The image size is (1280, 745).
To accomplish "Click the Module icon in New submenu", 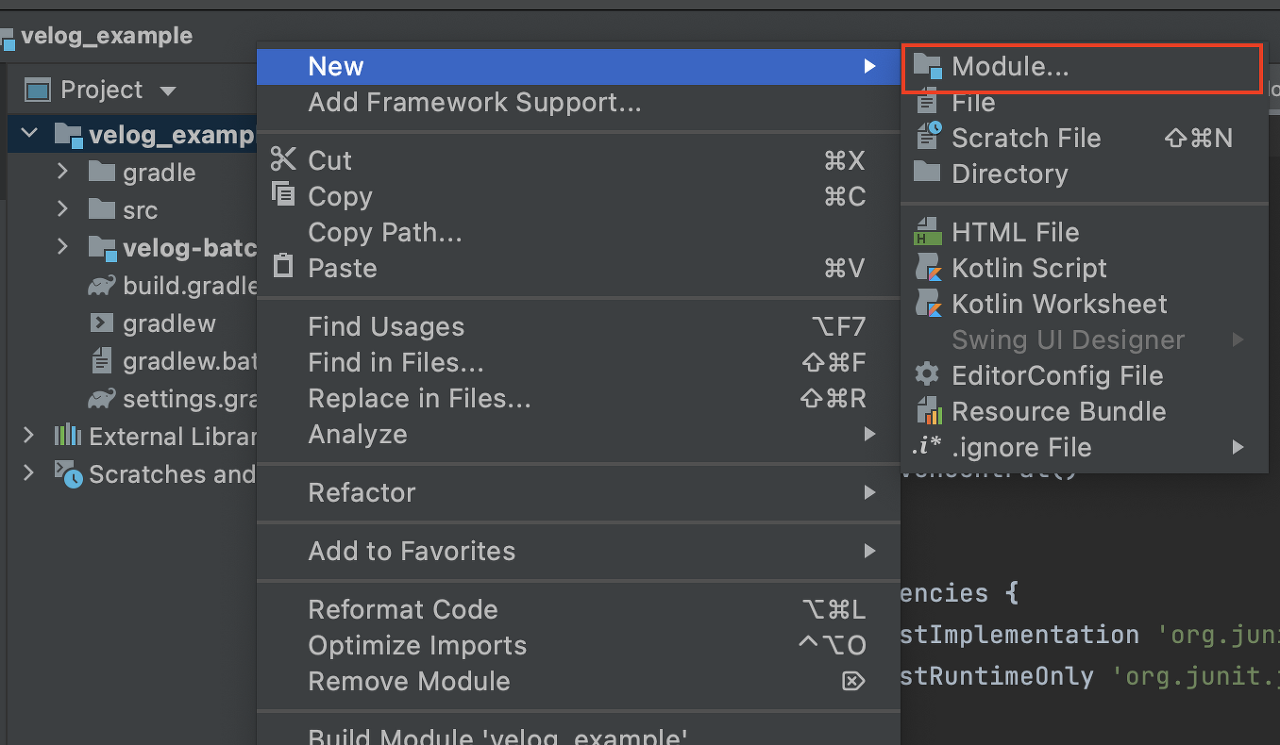I will [x=927, y=67].
